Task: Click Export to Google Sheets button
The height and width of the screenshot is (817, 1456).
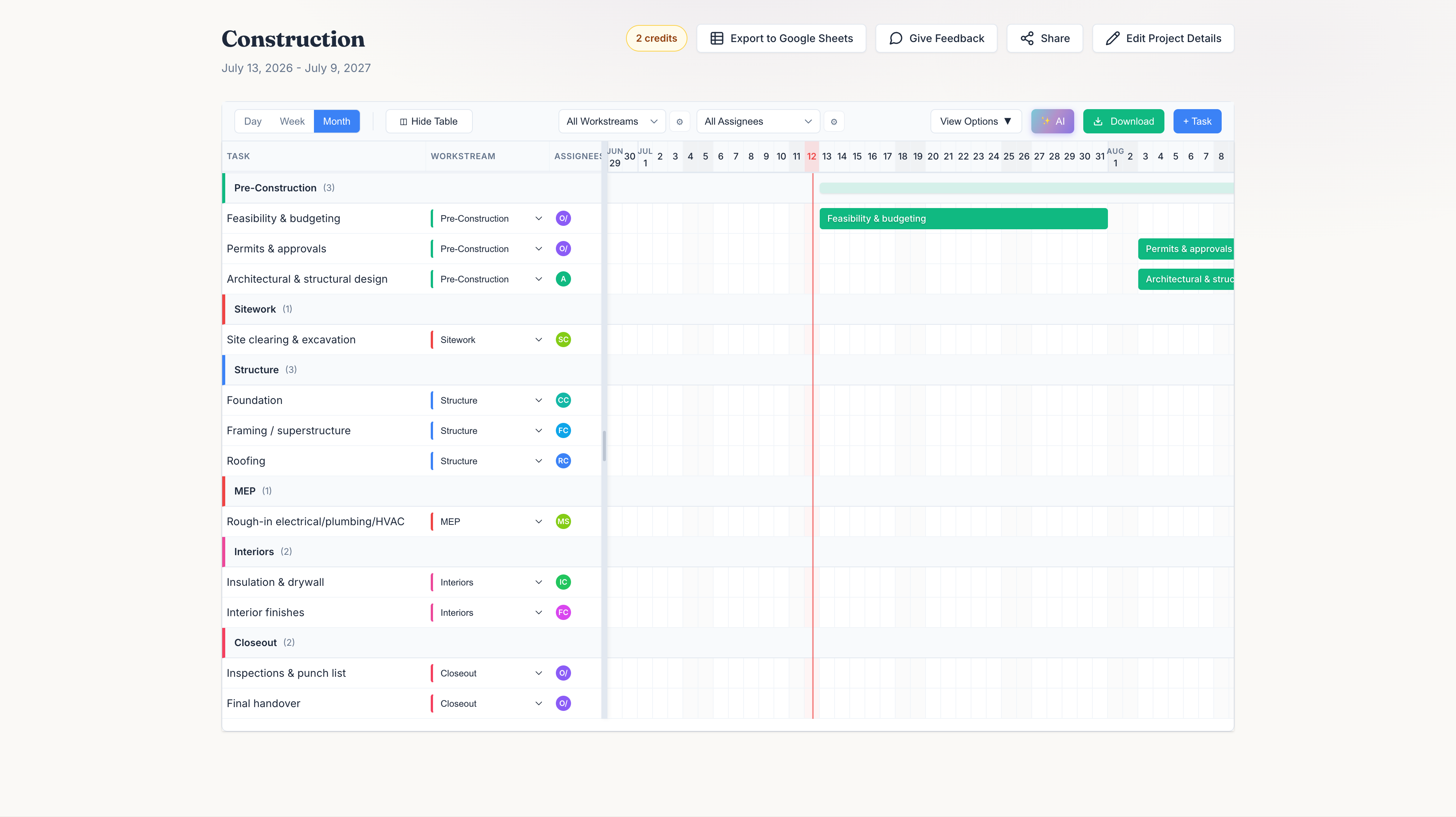Action: (781, 38)
